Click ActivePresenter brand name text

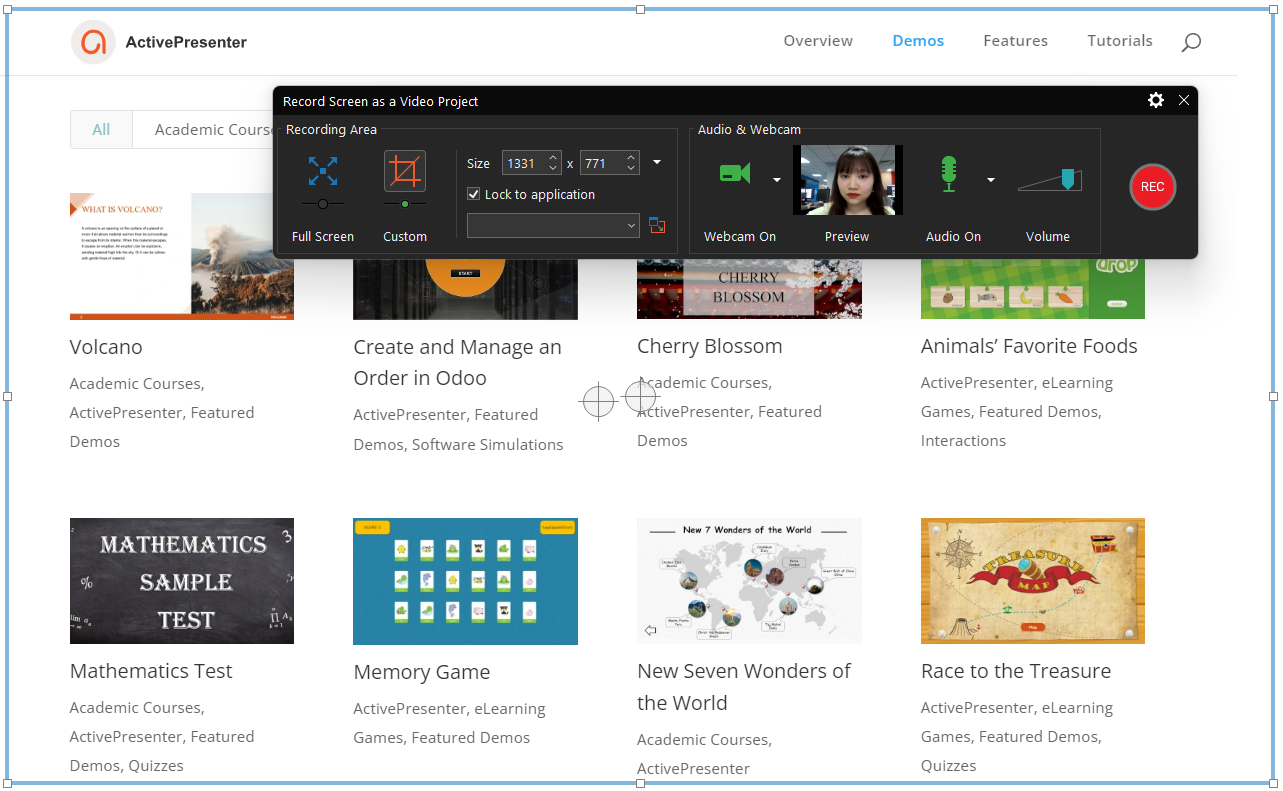pyautogui.click(x=186, y=42)
